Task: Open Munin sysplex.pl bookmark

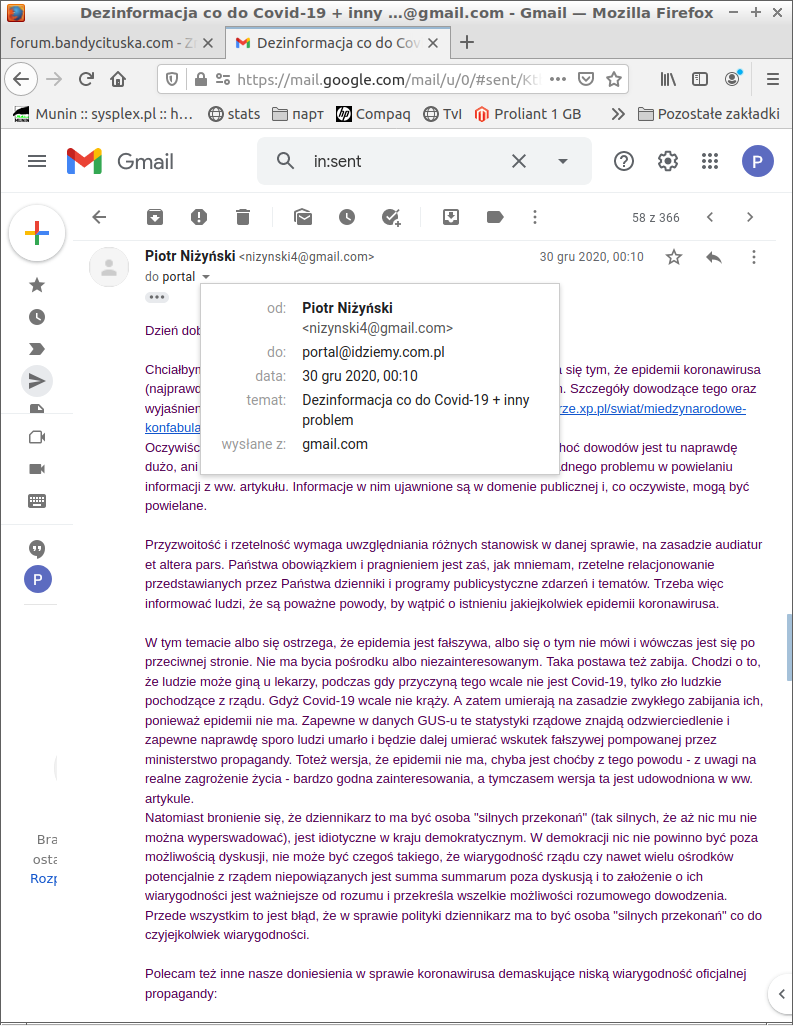Action: pos(103,114)
